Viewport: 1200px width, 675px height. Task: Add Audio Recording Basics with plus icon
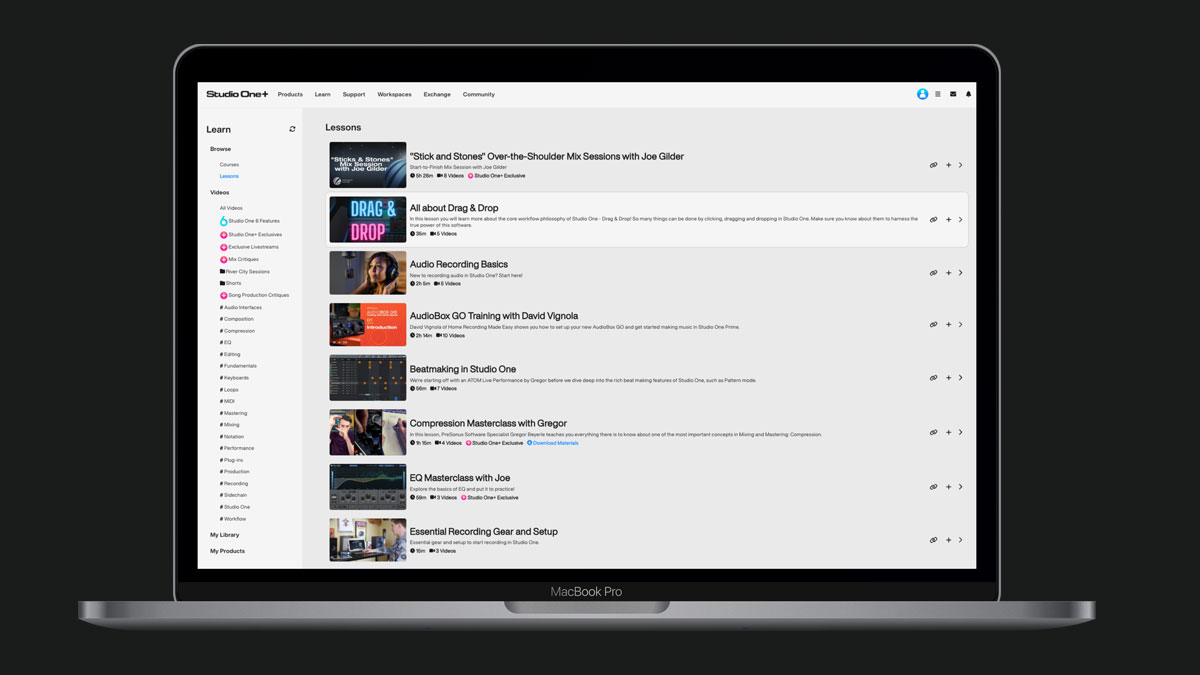click(x=948, y=273)
